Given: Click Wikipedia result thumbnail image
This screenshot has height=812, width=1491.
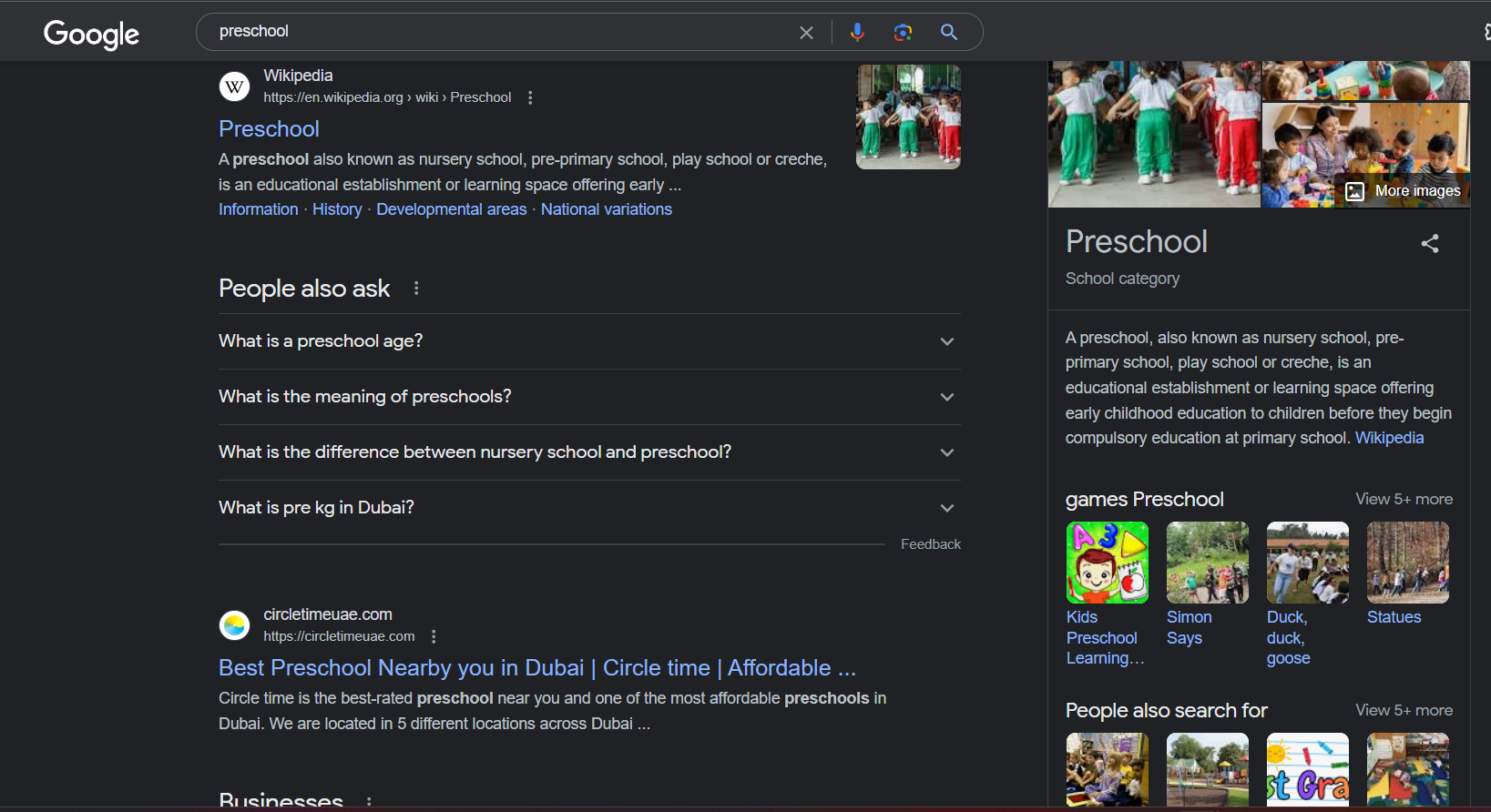Looking at the screenshot, I should 908,117.
